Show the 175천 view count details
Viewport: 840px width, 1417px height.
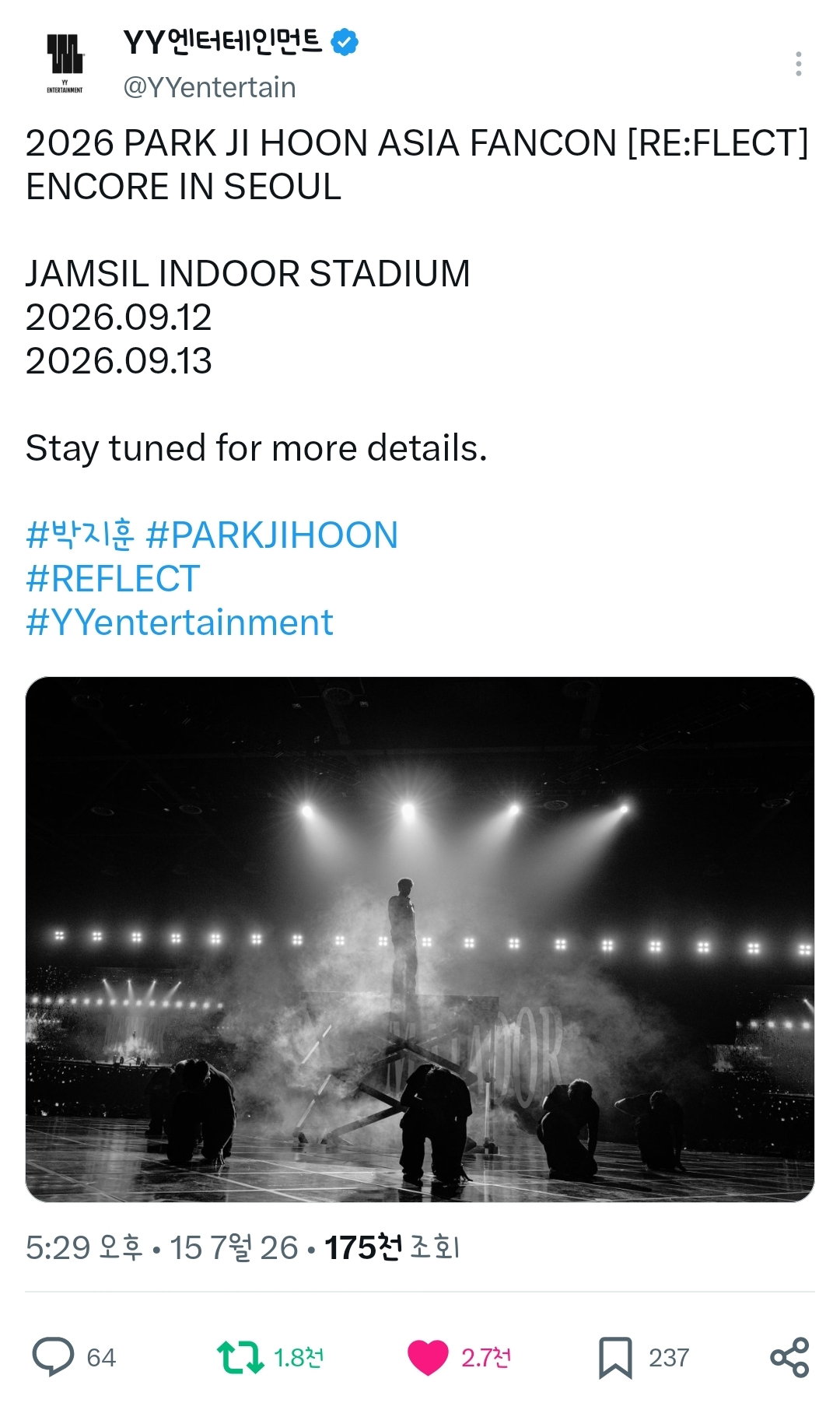pos(391,1247)
